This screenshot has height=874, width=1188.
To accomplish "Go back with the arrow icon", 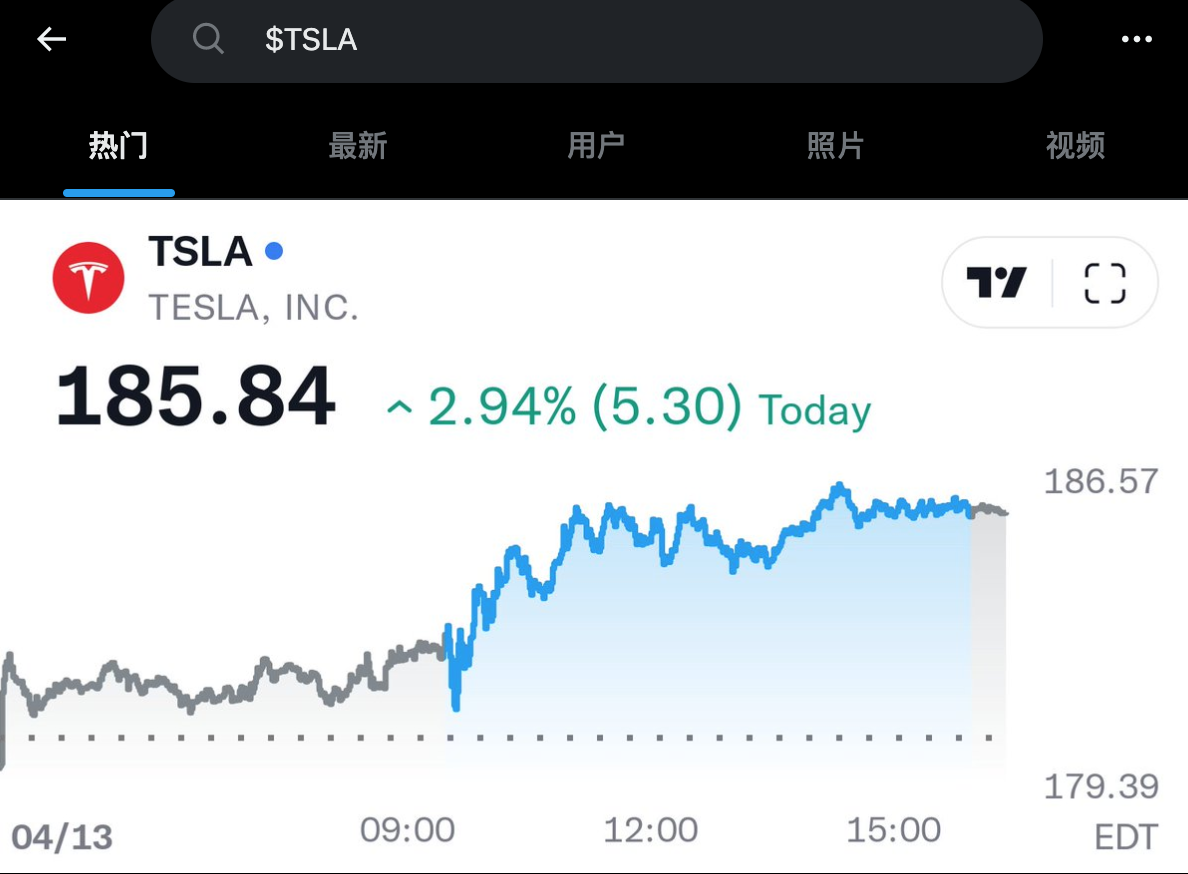I will 50,39.
